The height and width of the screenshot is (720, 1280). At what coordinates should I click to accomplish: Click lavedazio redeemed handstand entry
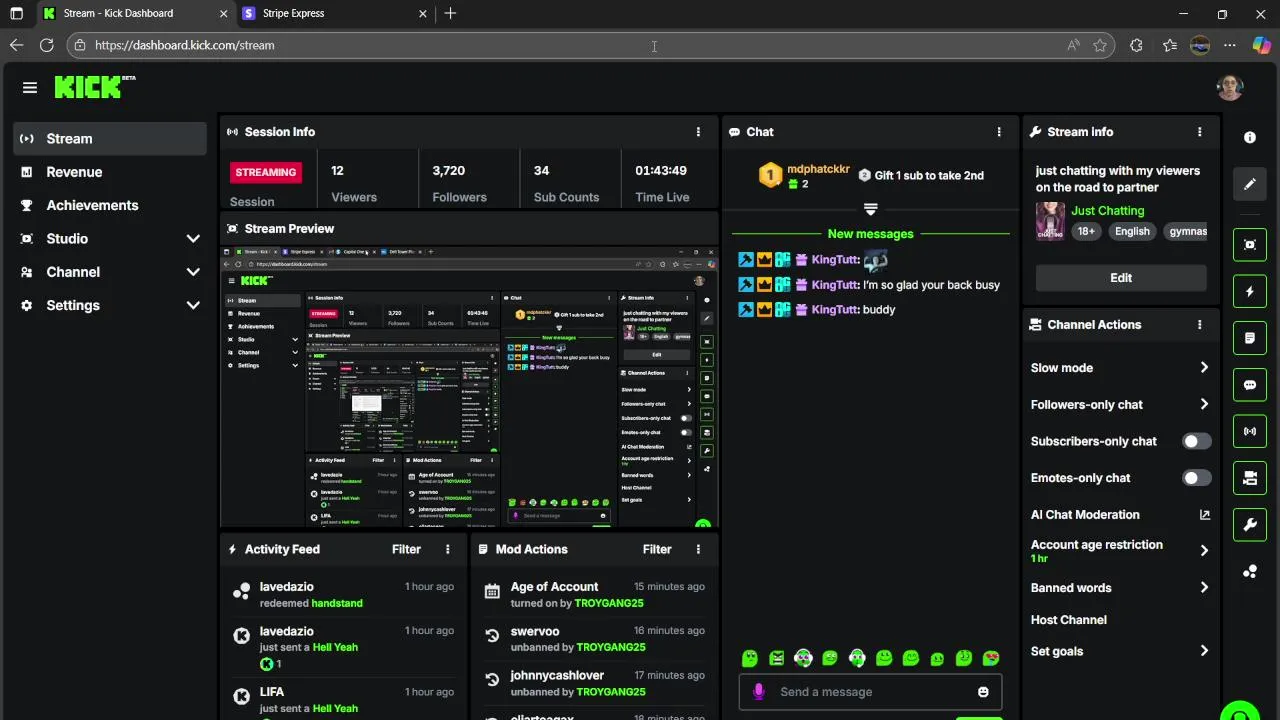coord(343,595)
